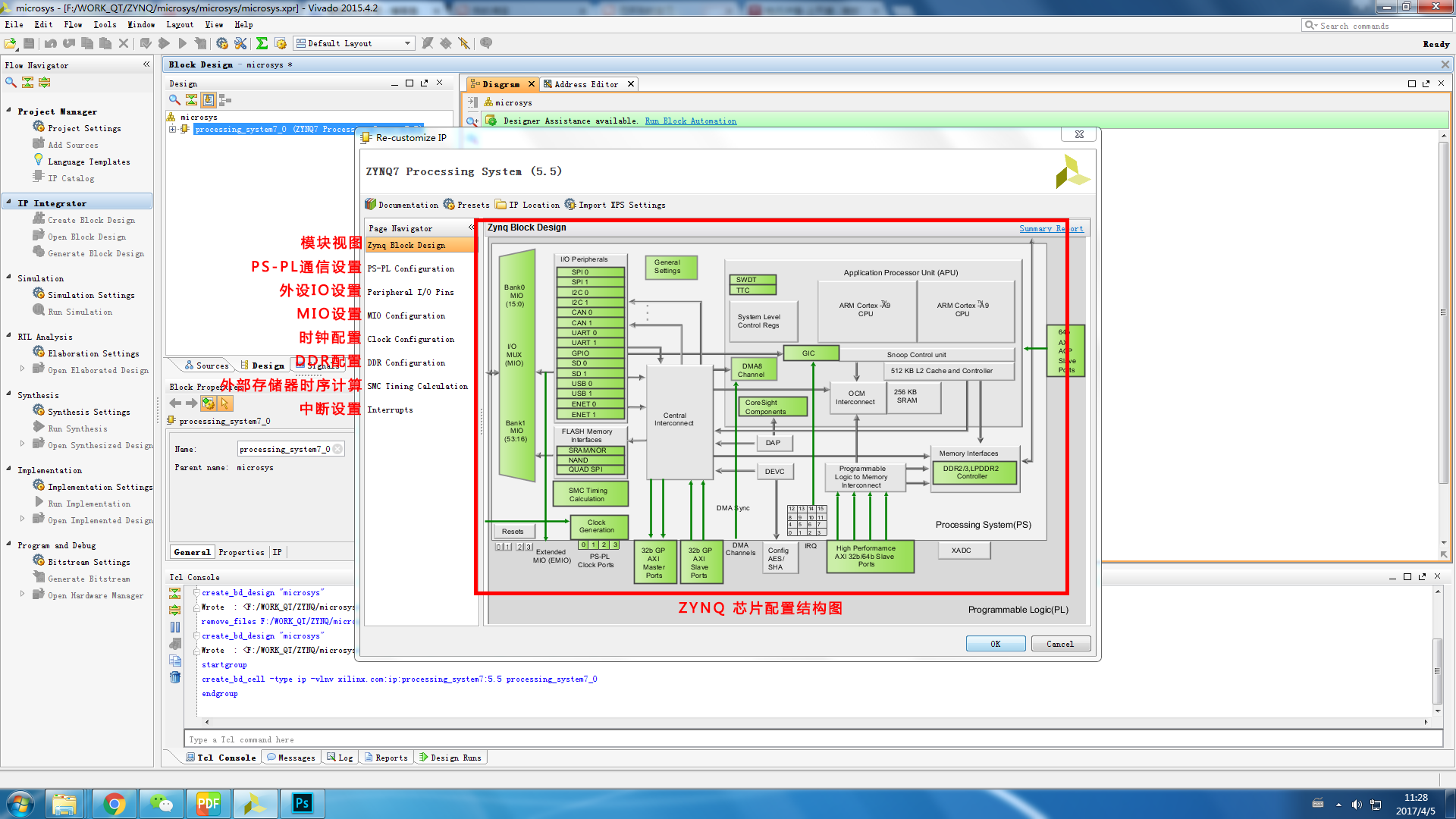This screenshot has height=819, width=1456.
Task: Open the Tools menu
Action: coord(105,24)
